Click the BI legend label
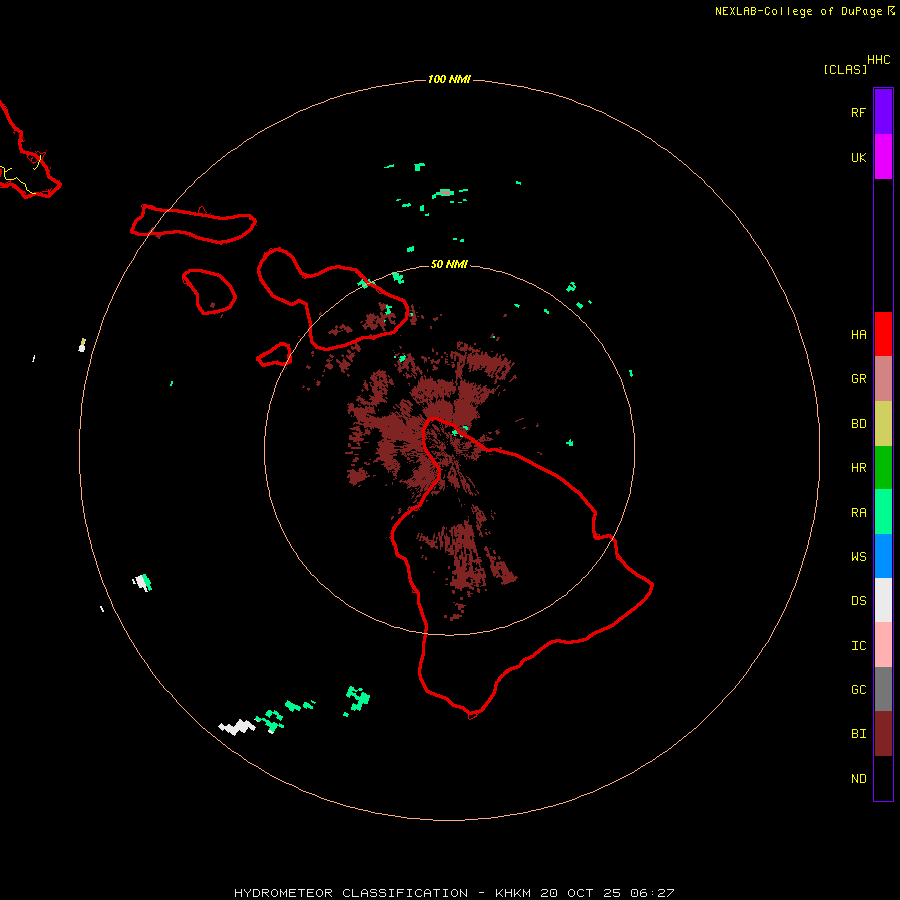This screenshot has height=900, width=900. (858, 734)
